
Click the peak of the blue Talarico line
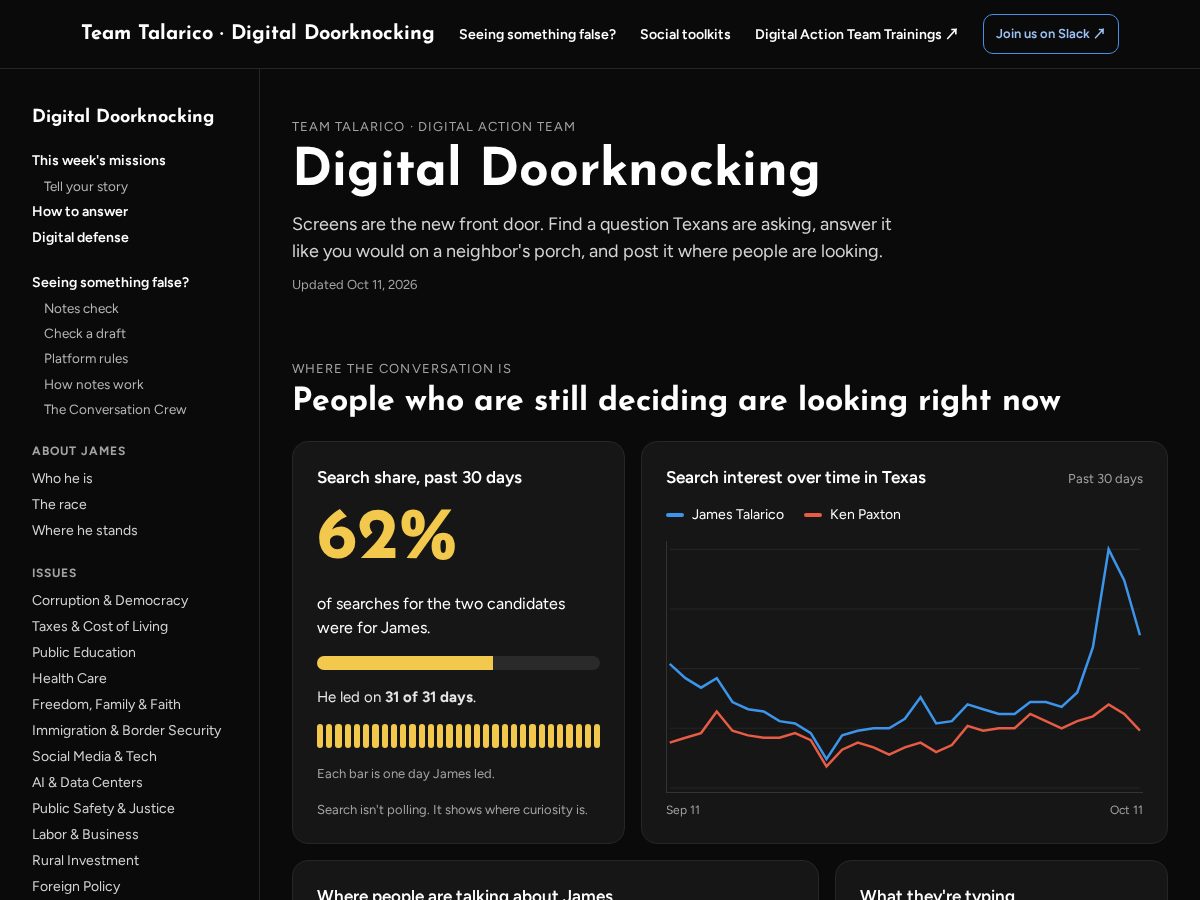(x=1108, y=548)
